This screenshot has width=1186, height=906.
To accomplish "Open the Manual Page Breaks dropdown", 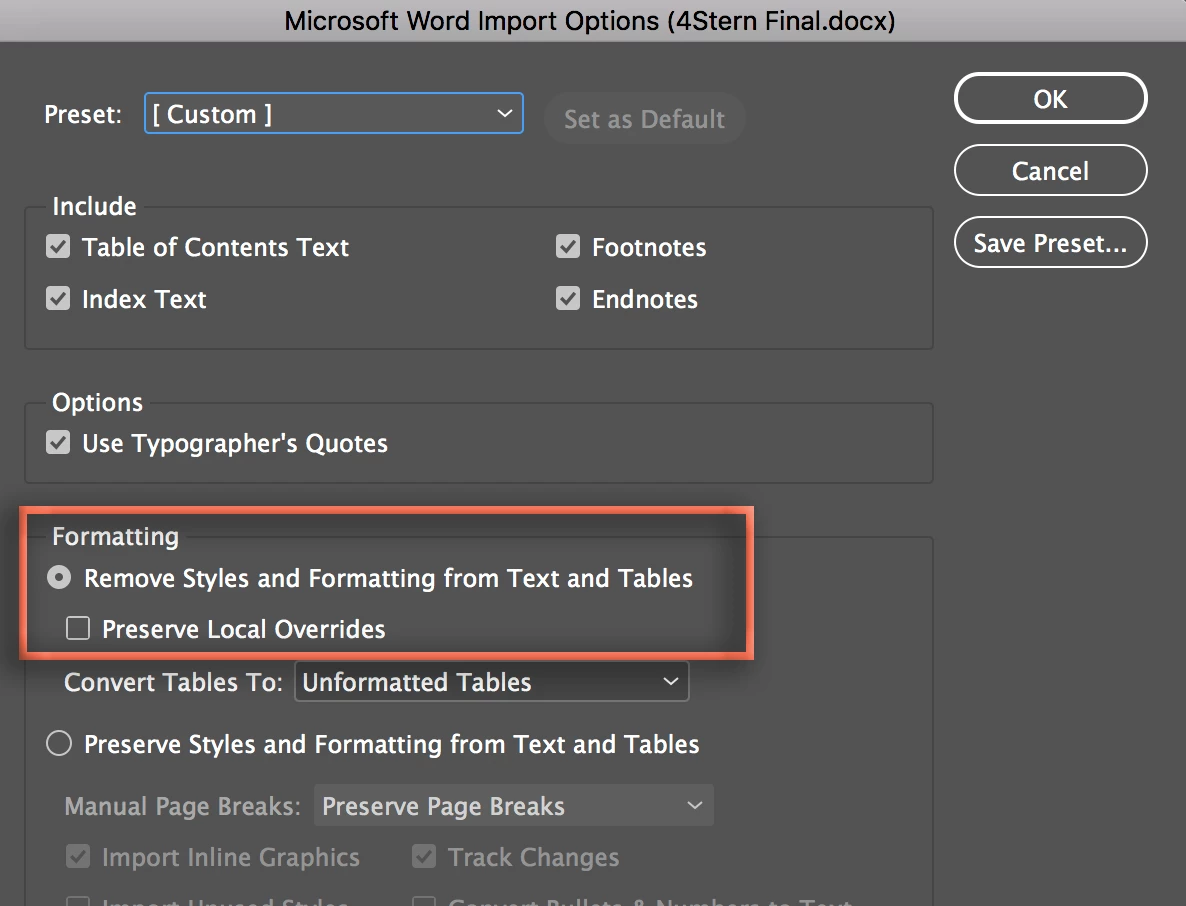I will [514, 805].
